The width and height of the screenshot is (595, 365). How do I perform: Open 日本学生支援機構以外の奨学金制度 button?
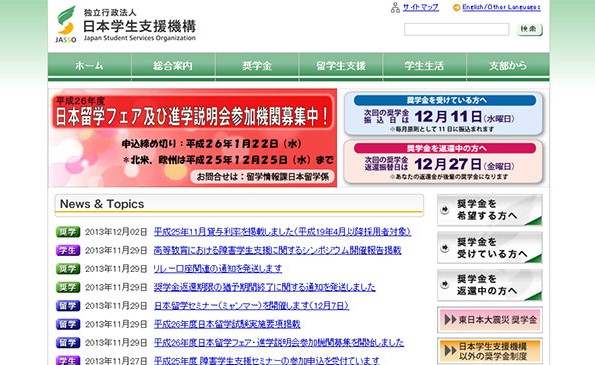[490, 351]
